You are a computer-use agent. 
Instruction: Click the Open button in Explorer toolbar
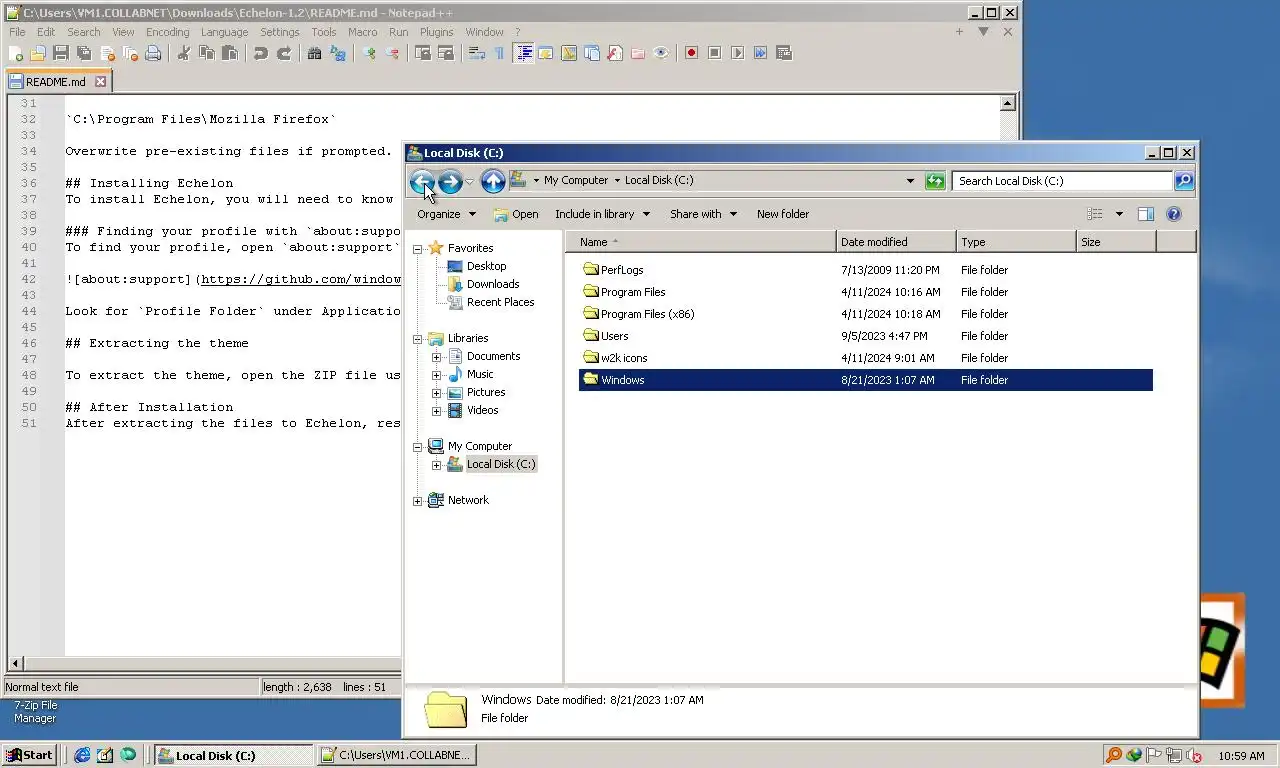tap(516, 214)
